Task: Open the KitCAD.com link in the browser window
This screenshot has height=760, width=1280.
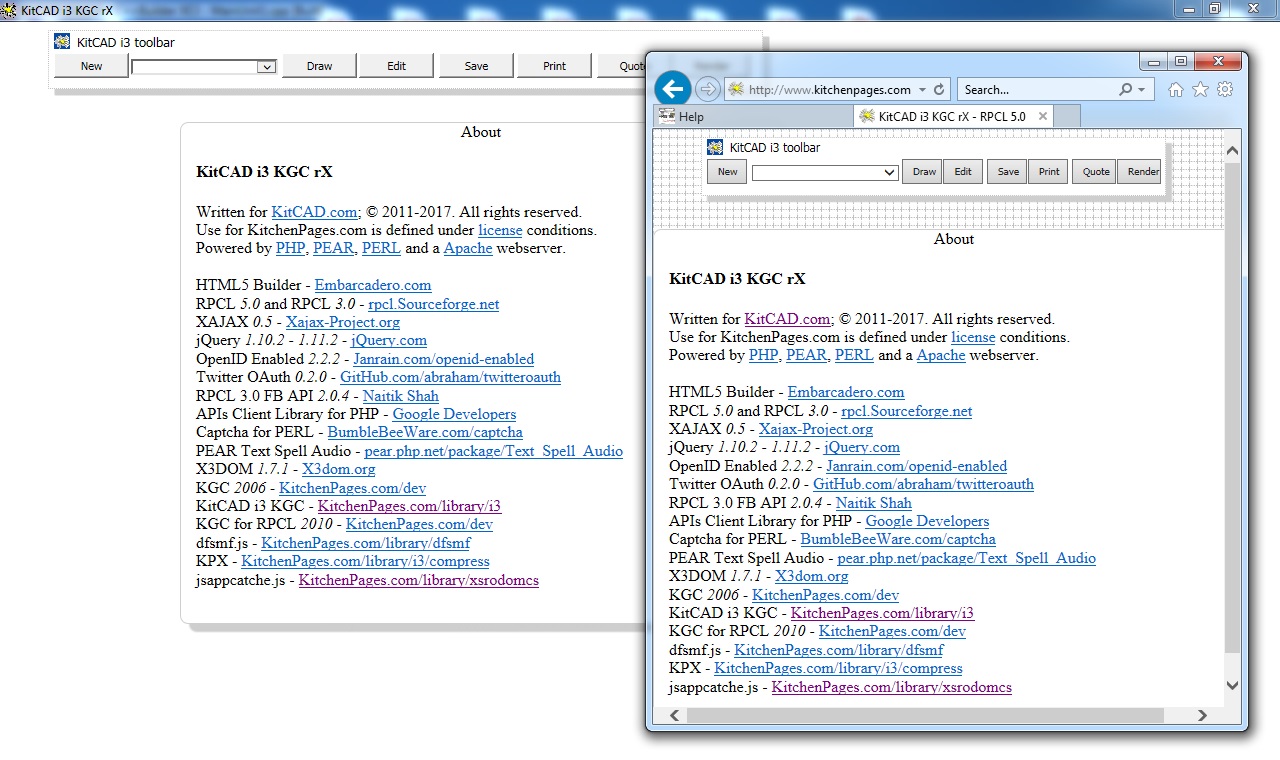Action: 787,319
